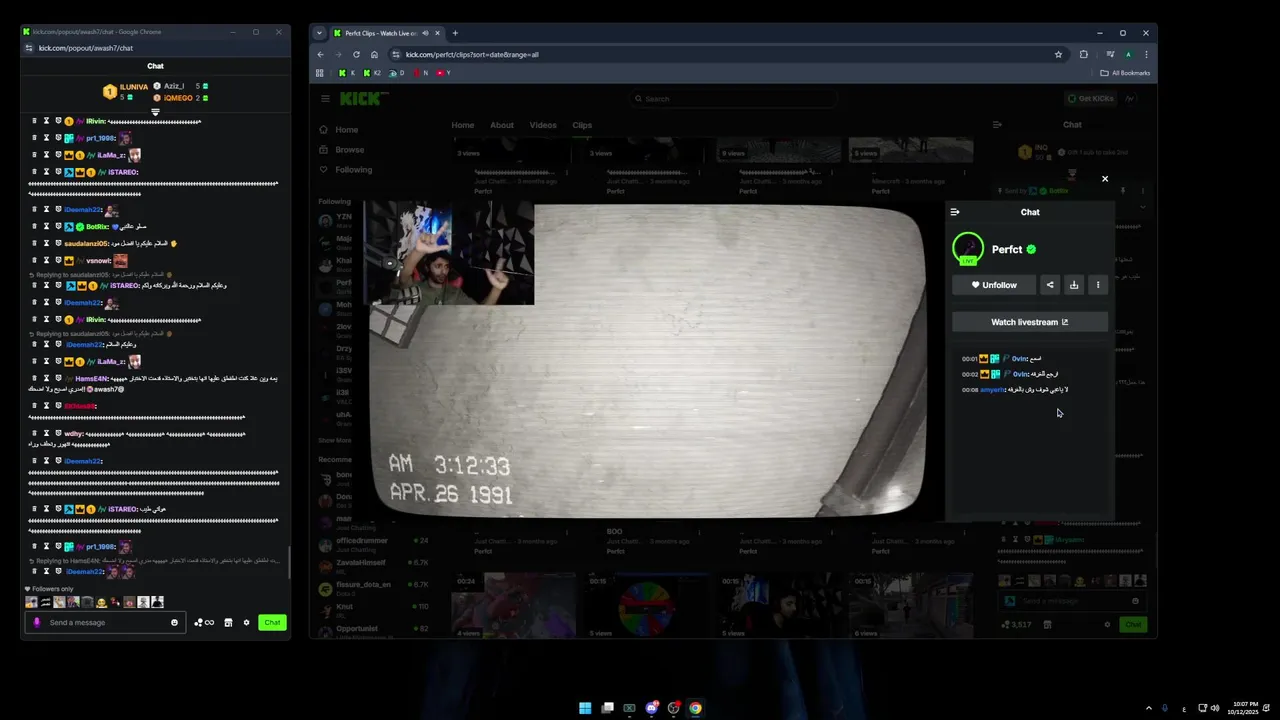Open Chrome three-dot menu

point(1146,54)
